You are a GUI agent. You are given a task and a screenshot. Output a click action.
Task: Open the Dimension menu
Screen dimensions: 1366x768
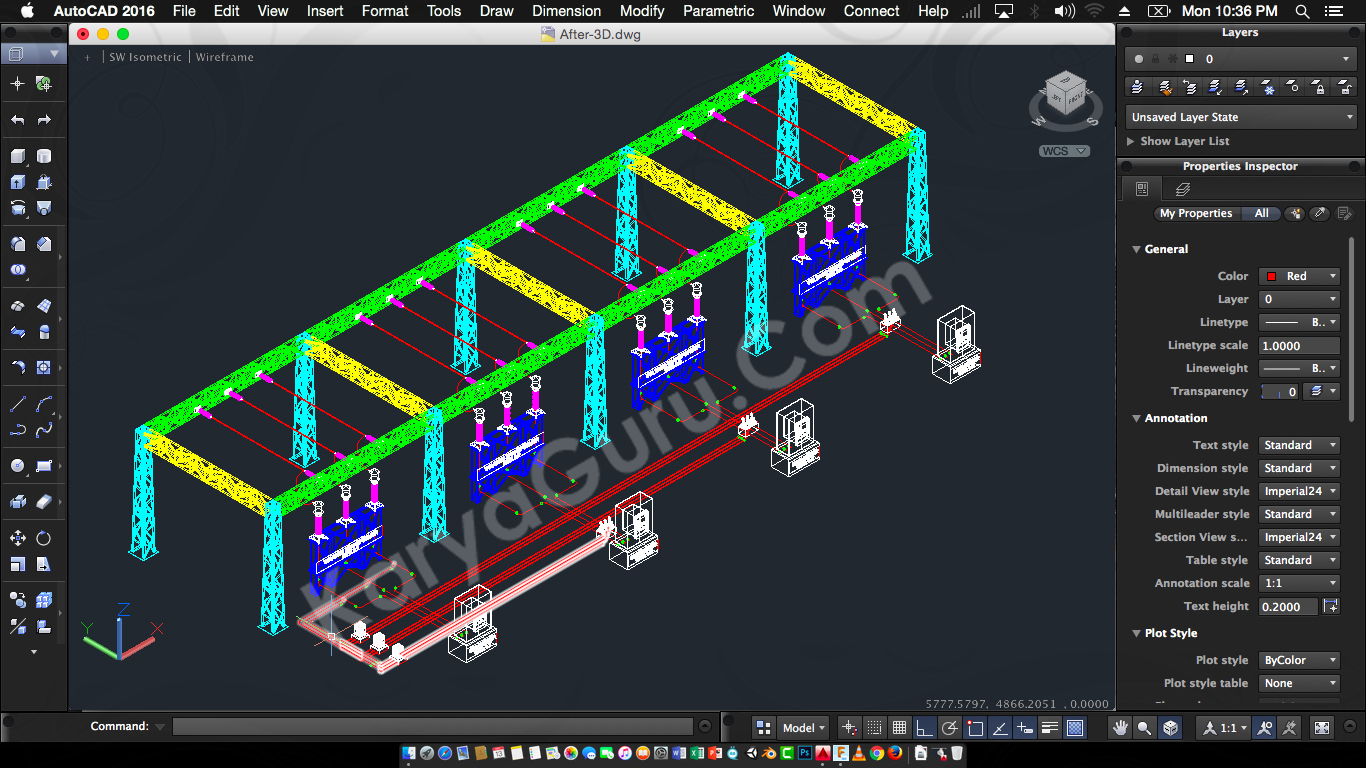tap(566, 11)
